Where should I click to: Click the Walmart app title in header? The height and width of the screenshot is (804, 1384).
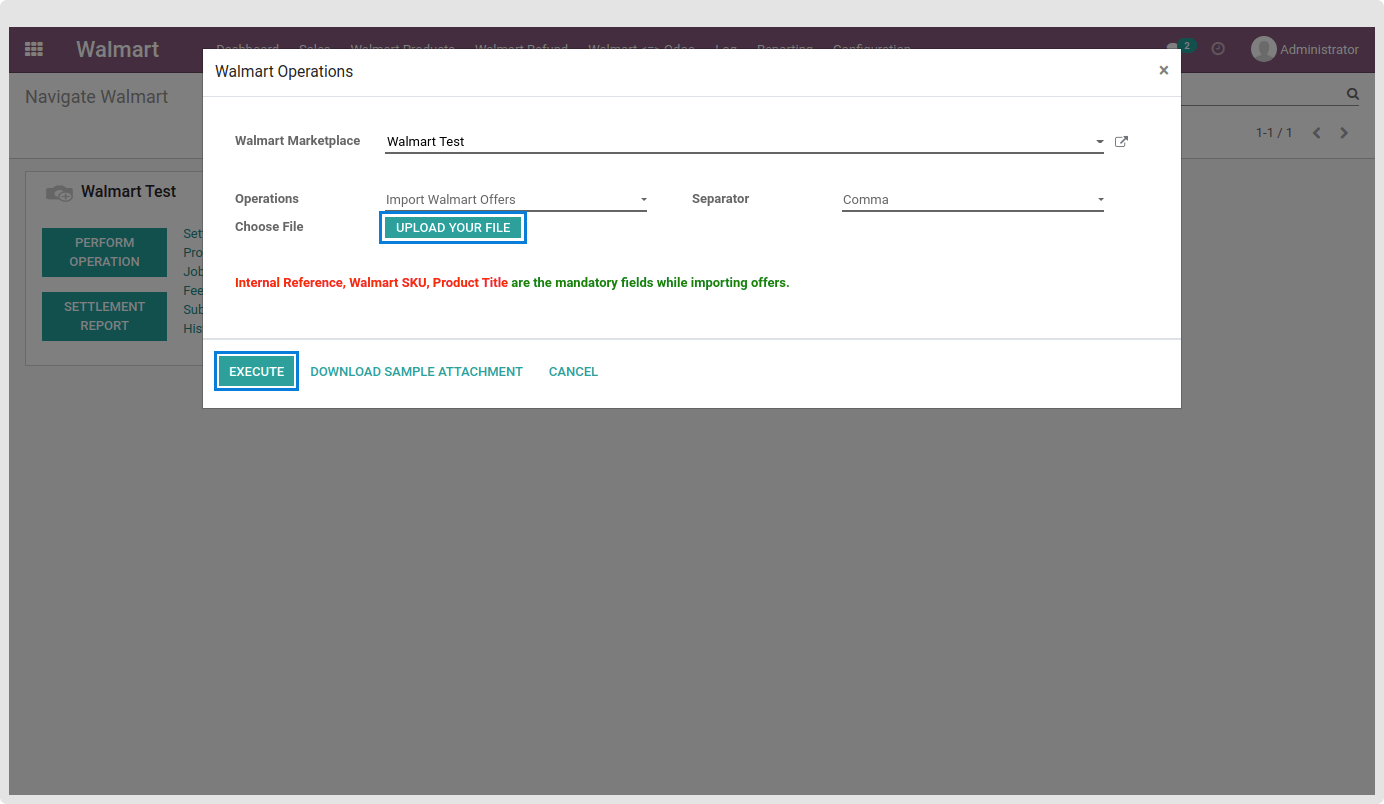click(117, 49)
